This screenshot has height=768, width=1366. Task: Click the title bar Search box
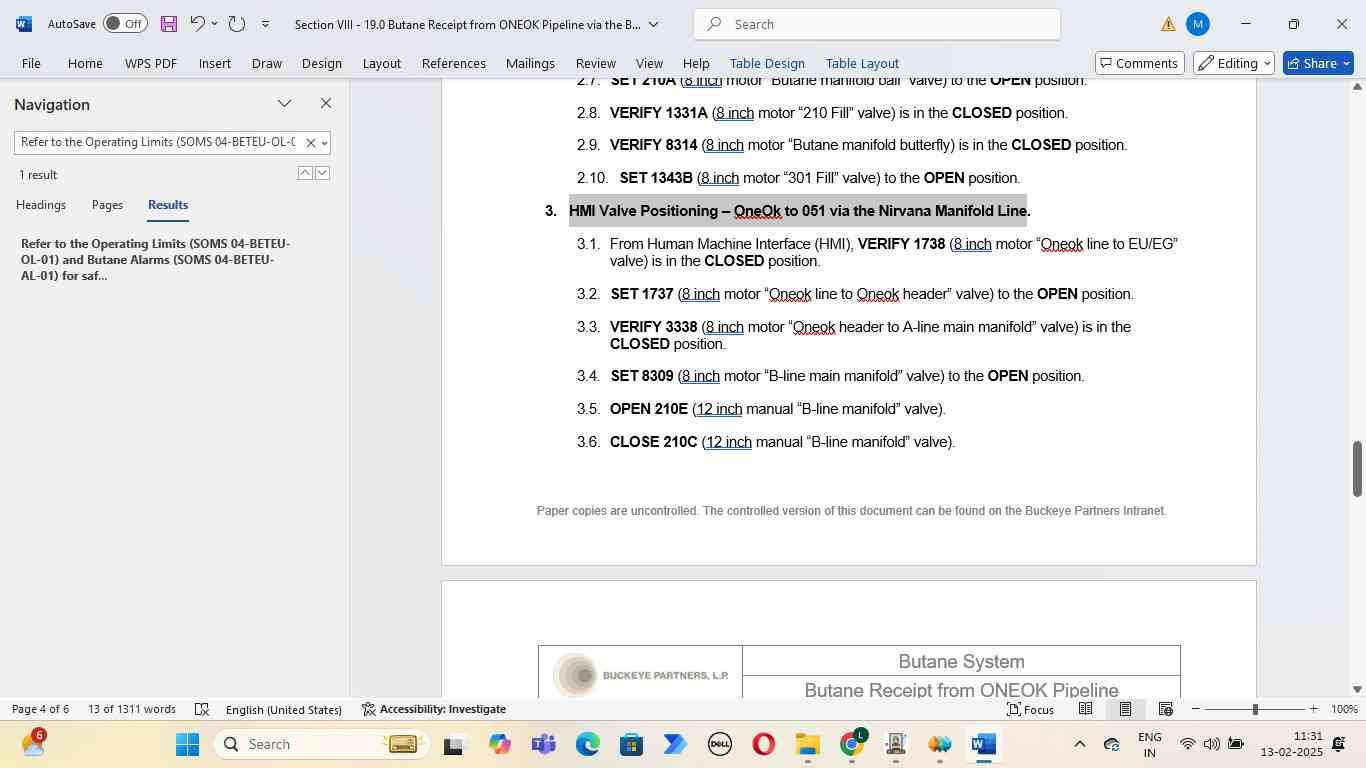(x=877, y=24)
